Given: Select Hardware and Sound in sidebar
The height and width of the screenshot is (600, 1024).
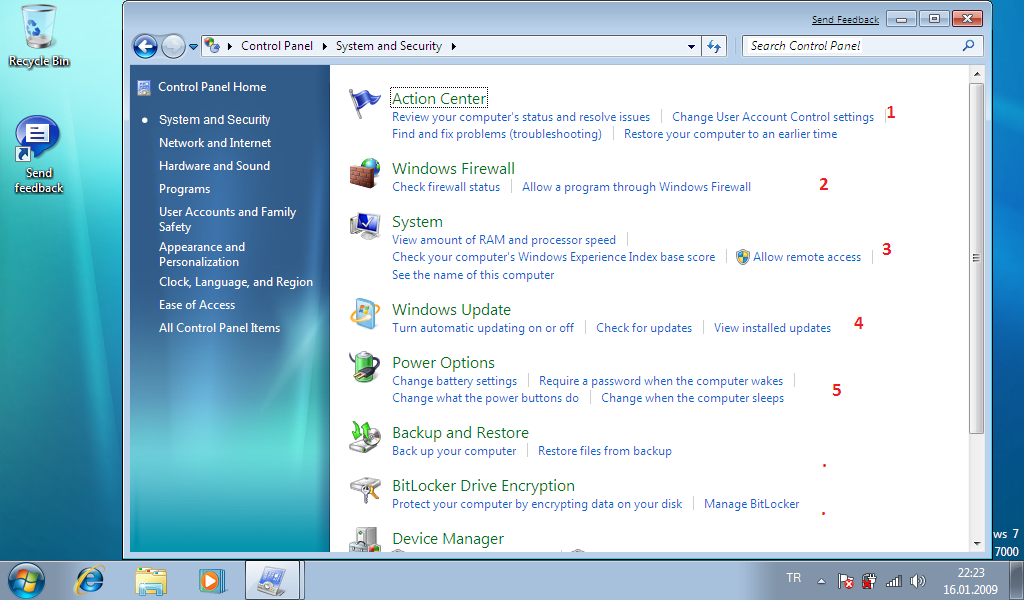Looking at the screenshot, I should (214, 166).
